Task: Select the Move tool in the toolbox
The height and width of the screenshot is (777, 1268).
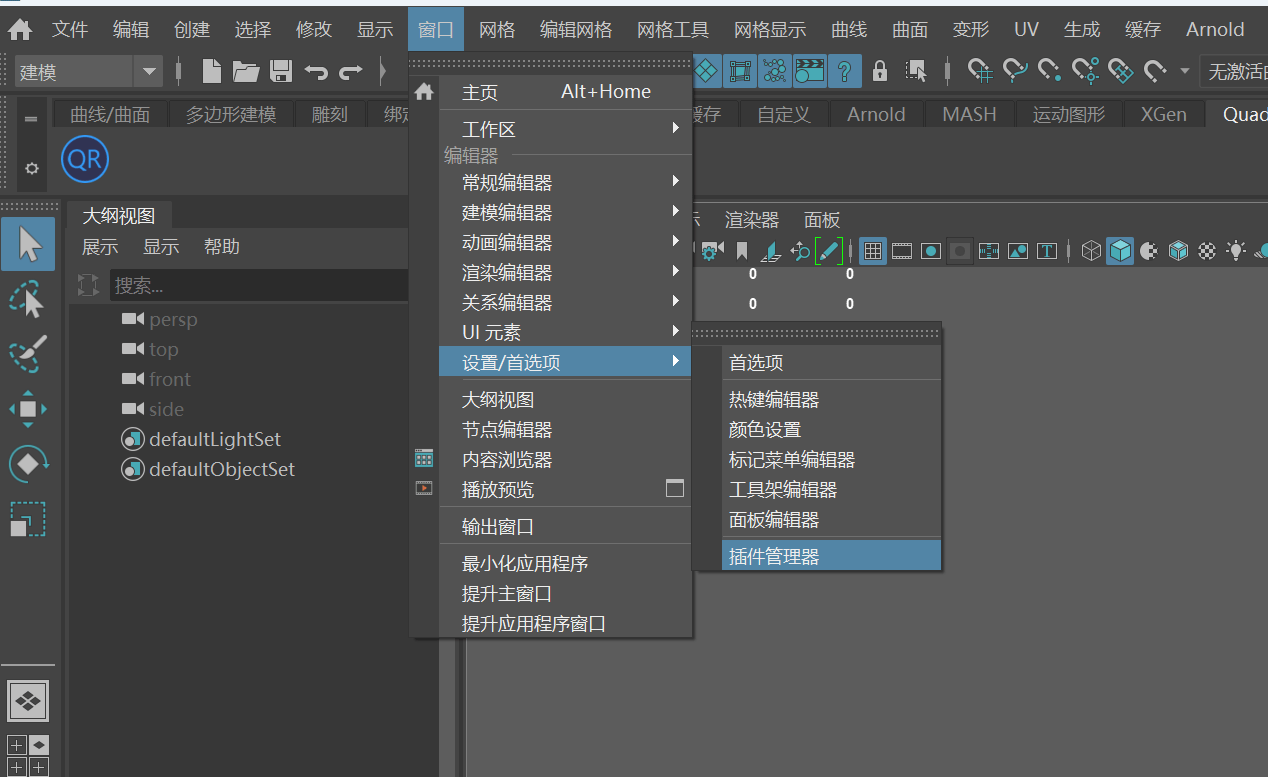Action: (27, 408)
